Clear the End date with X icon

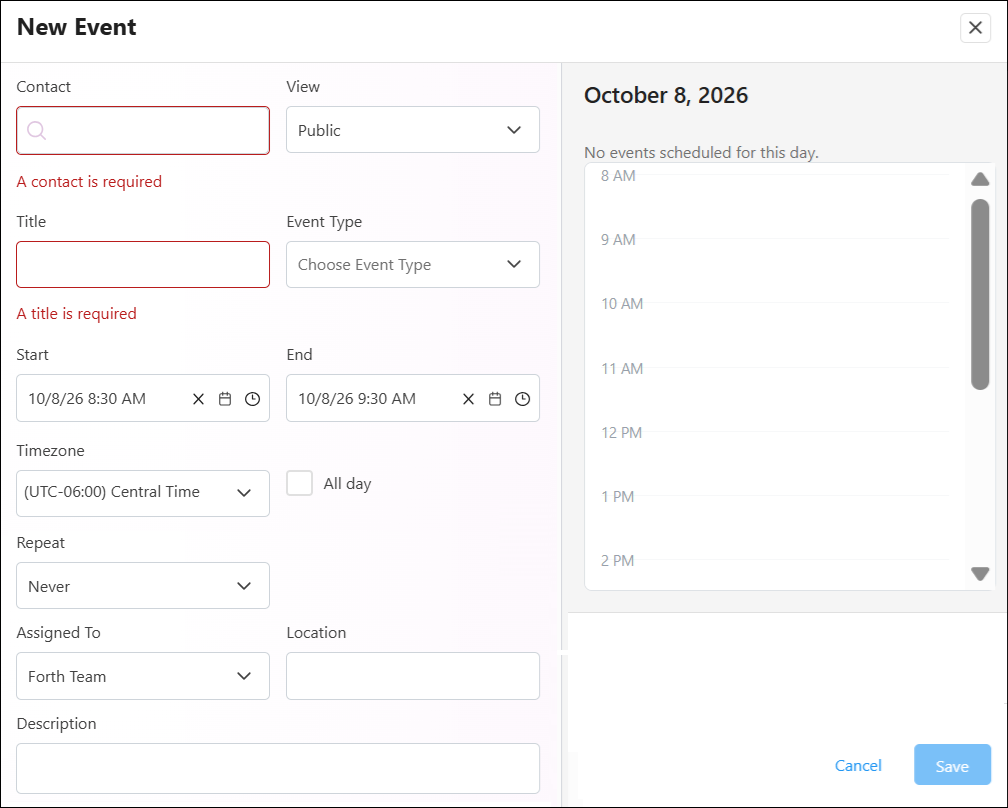469,399
